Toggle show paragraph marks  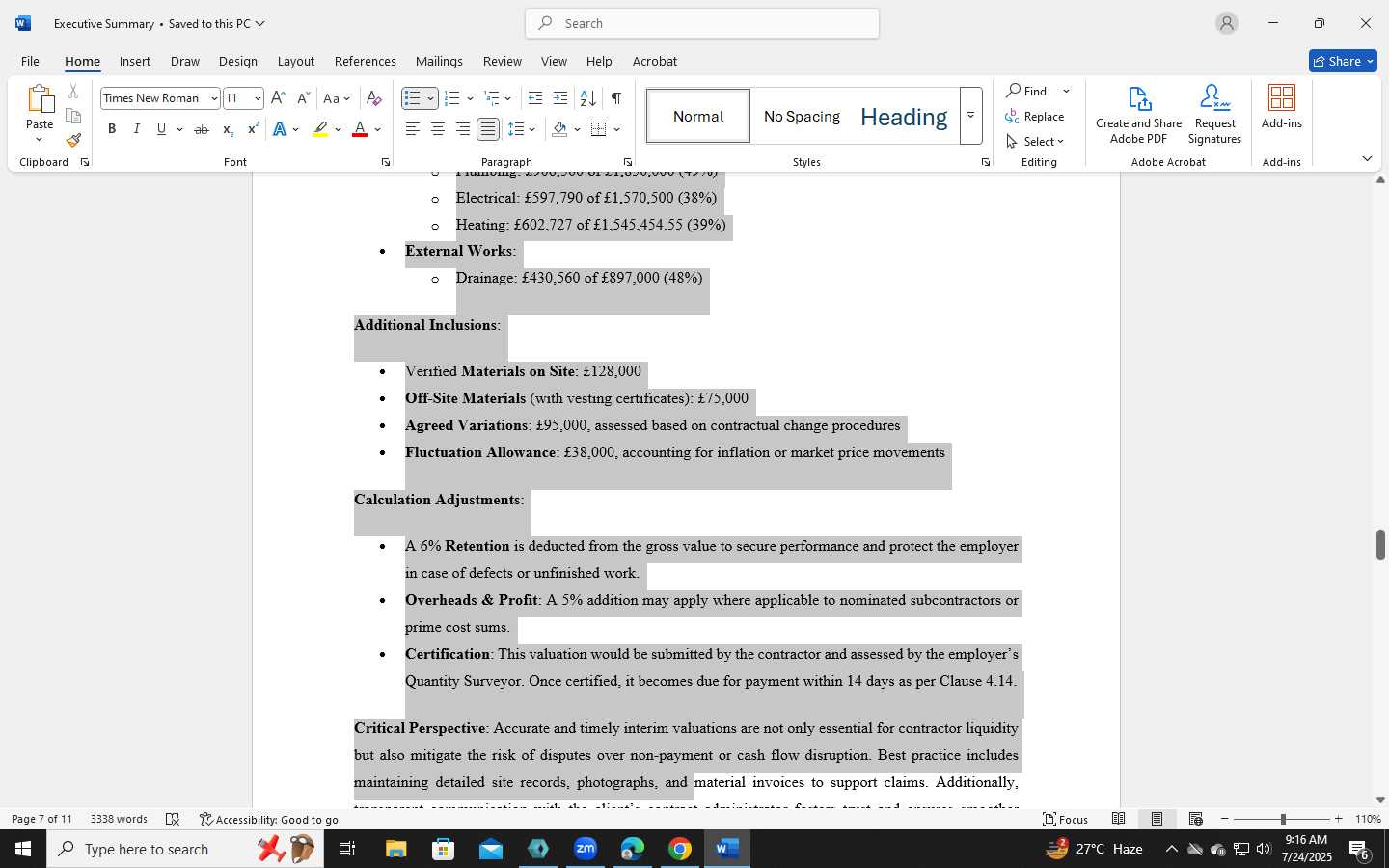point(616,98)
